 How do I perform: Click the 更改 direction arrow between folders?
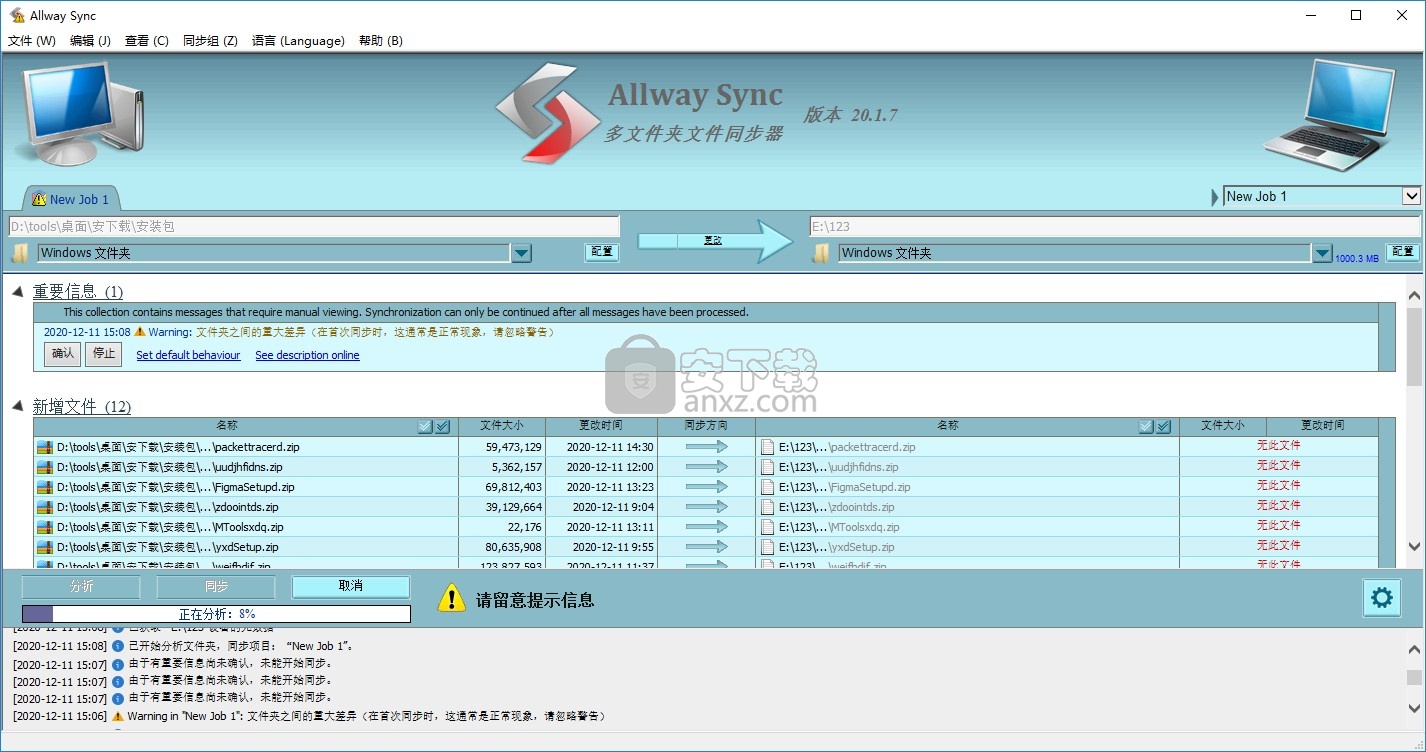[x=714, y=241]
